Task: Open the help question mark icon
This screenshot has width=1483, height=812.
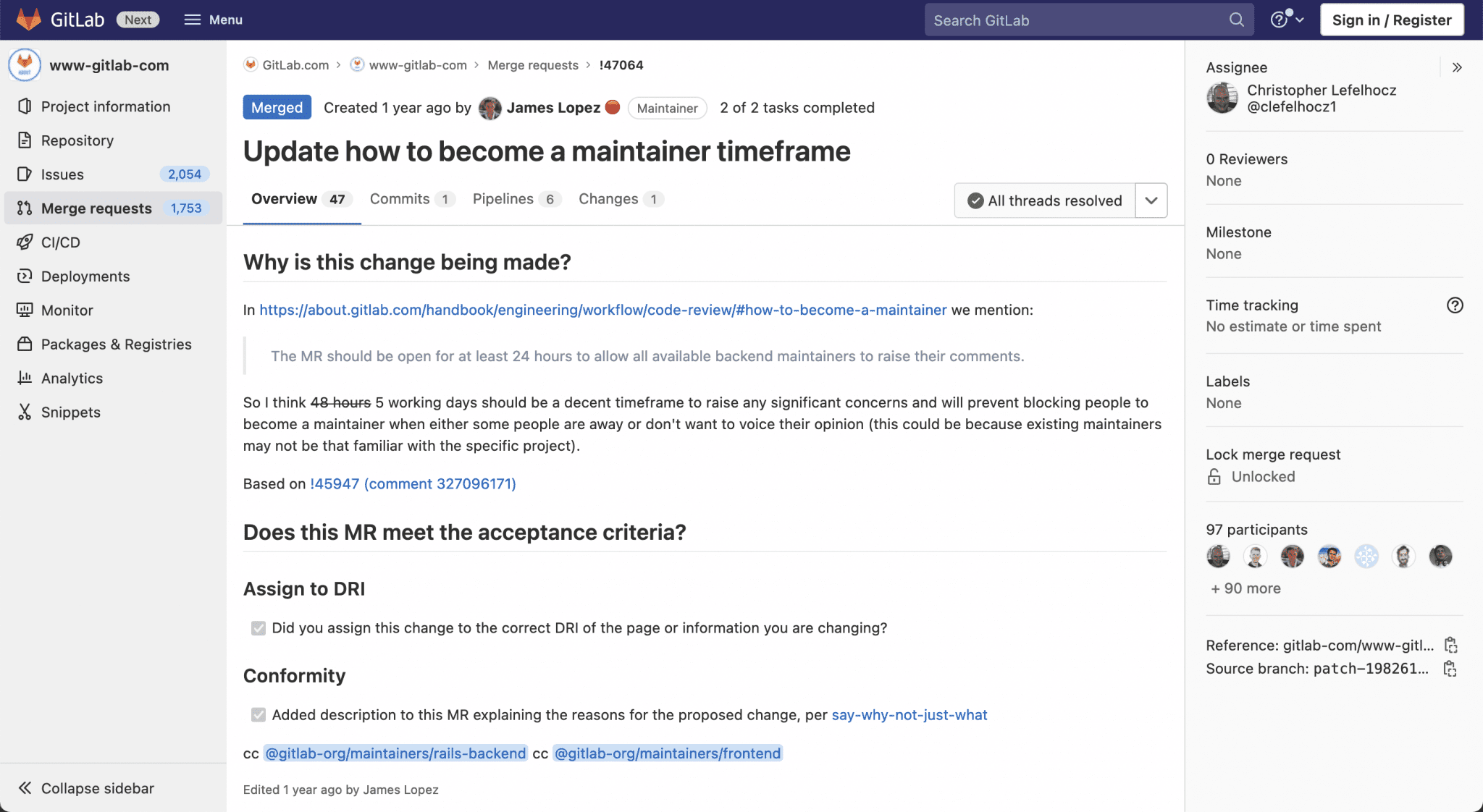Action: (x=1279, y=20)
